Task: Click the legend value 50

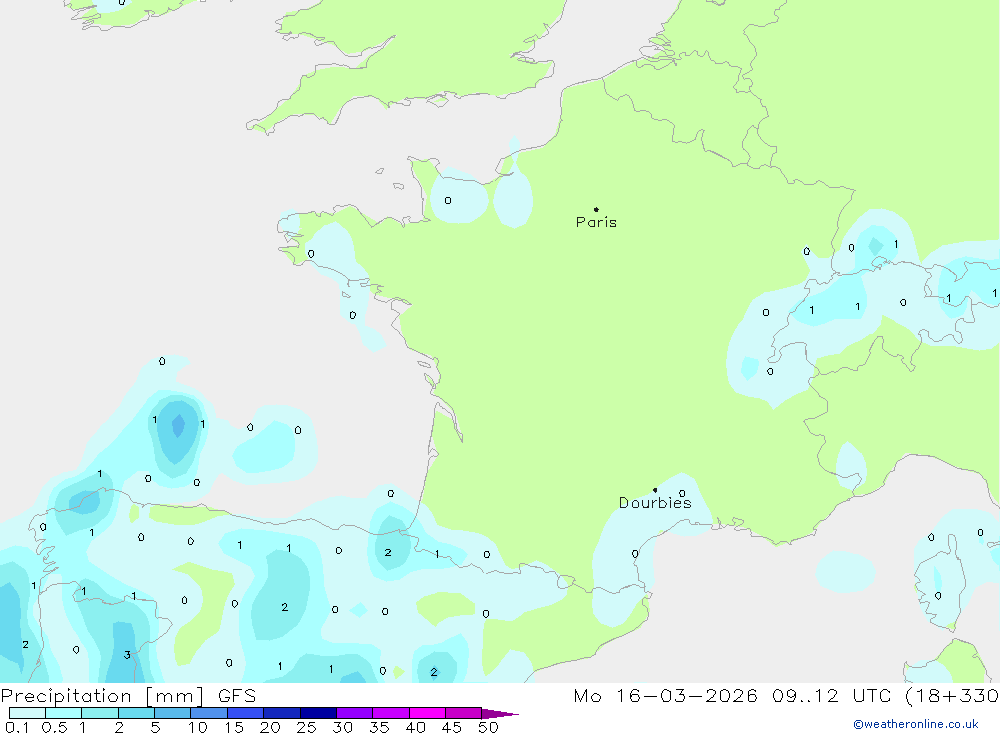Action: tap(488, 727)
